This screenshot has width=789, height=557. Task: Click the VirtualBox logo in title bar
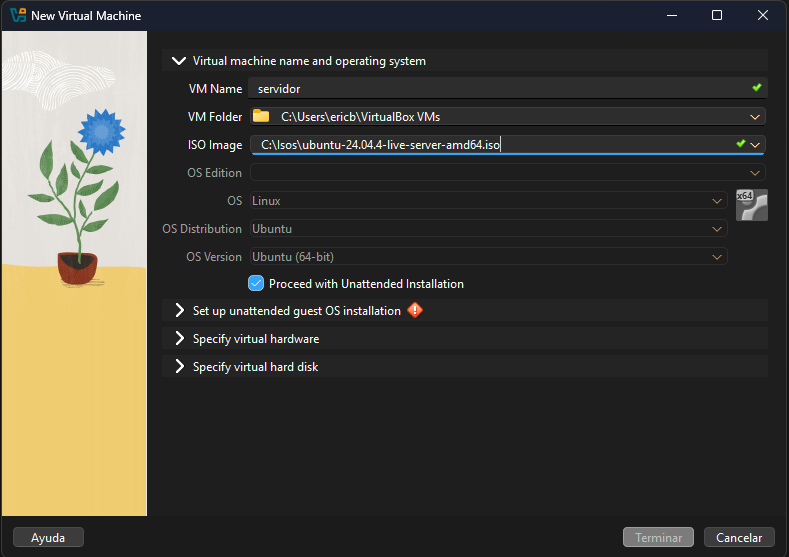[x=18, y=15]
